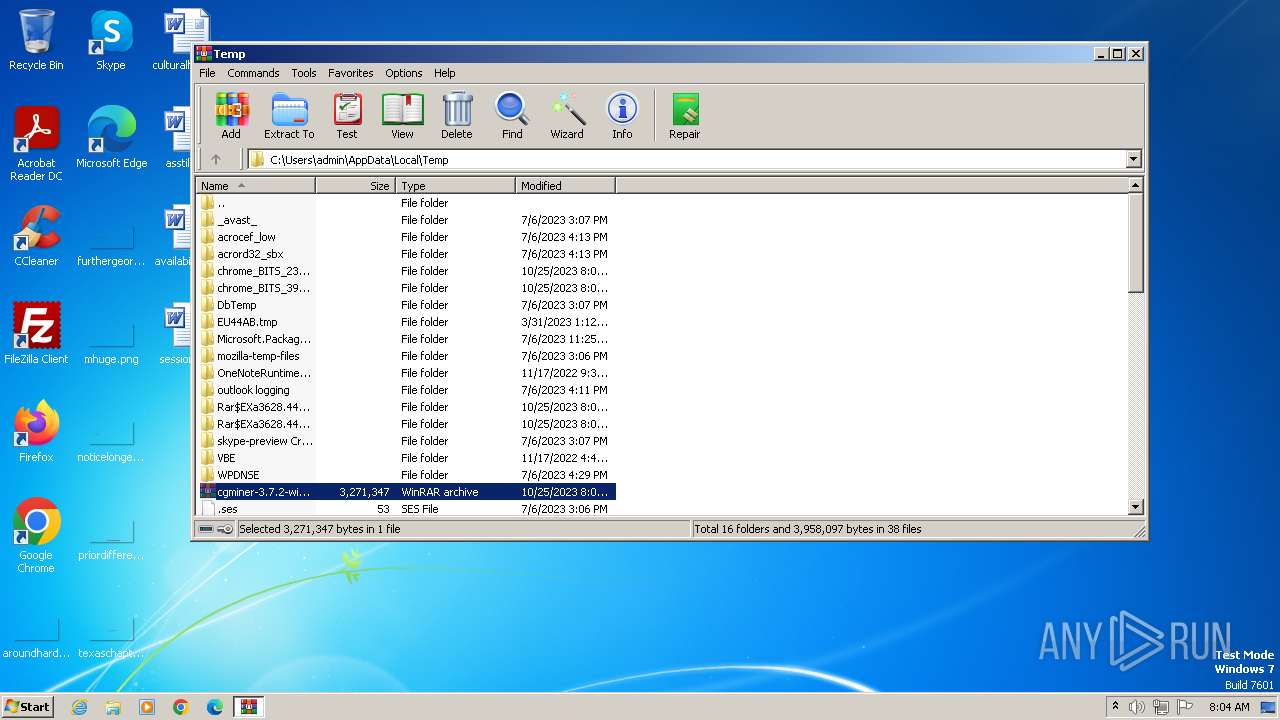
Task: Go up one folder level arrow
Action: pyautogui.click(x=216, y=159)
